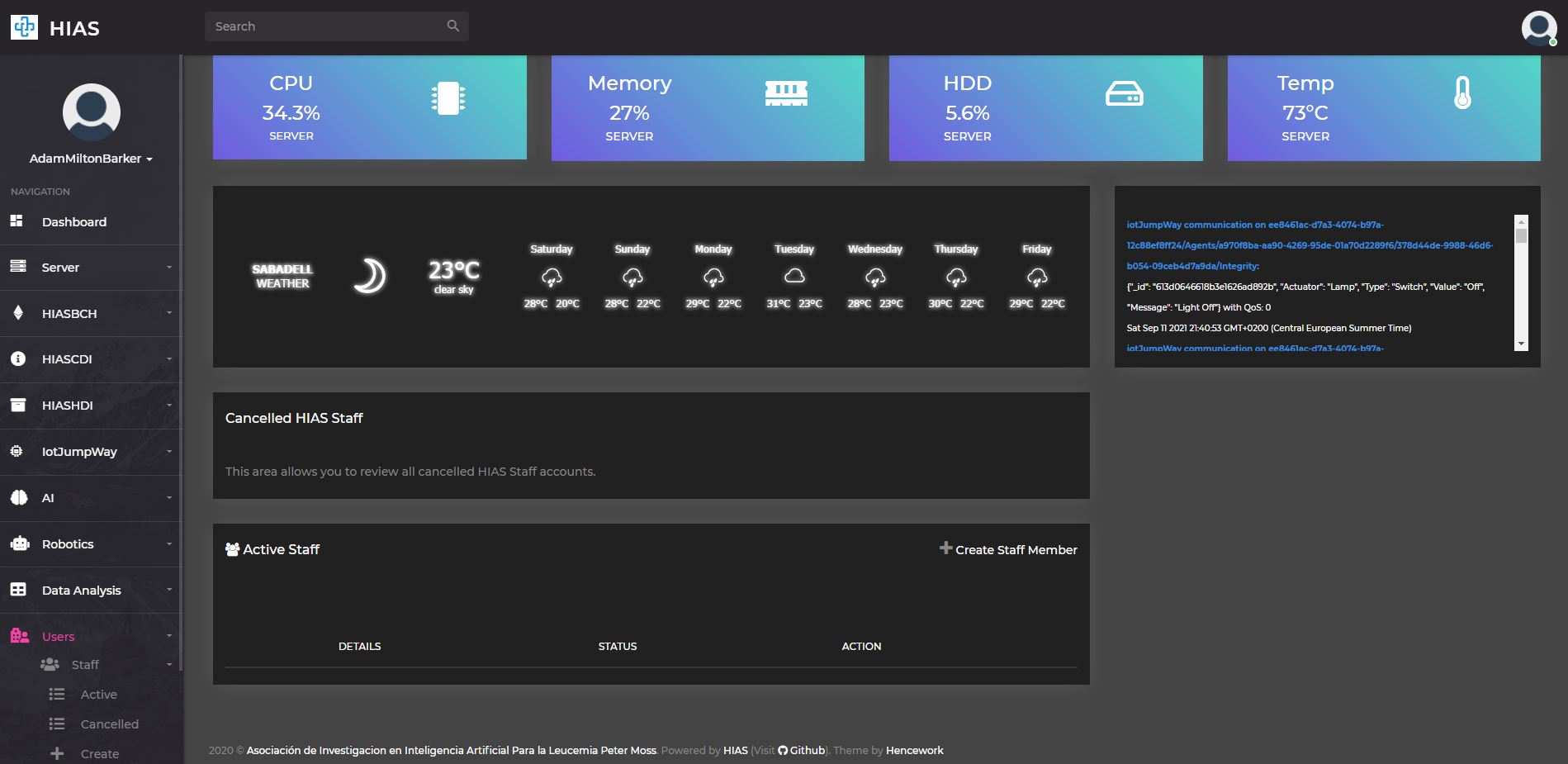Click the HDD drive icon
This screenshot has width=1568, height=764.
tap(1125, 93)
